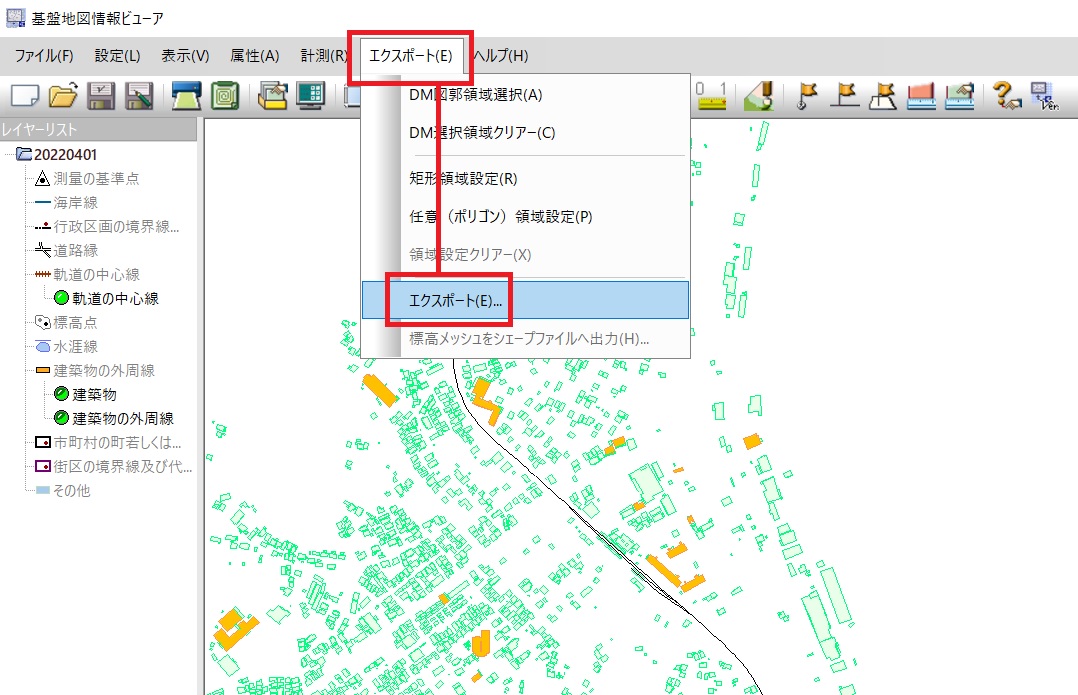Open the 表示(V) menu
Image resolution: width=1078 pixels, height=695 pixels.
[x=185, y=56]
